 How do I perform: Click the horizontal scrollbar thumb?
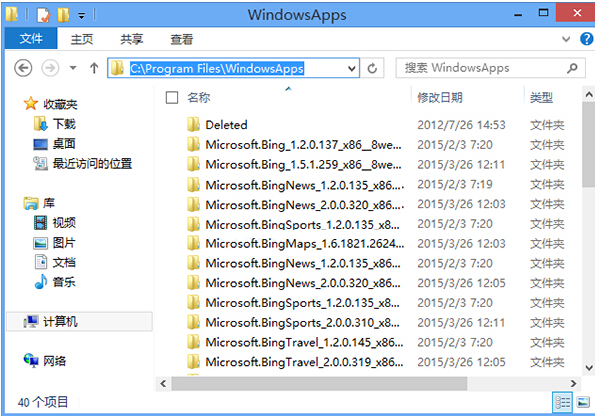(x=319, y=384)
